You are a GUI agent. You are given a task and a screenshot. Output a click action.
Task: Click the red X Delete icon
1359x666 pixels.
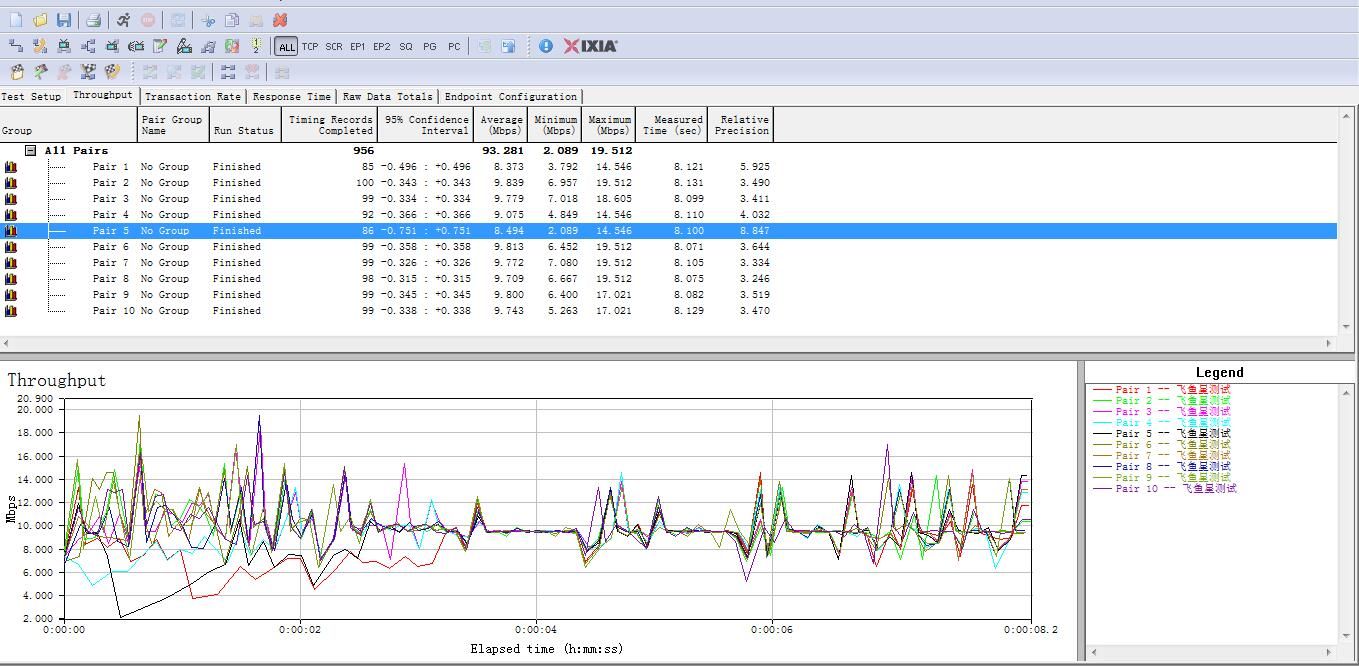coord(280,20)
